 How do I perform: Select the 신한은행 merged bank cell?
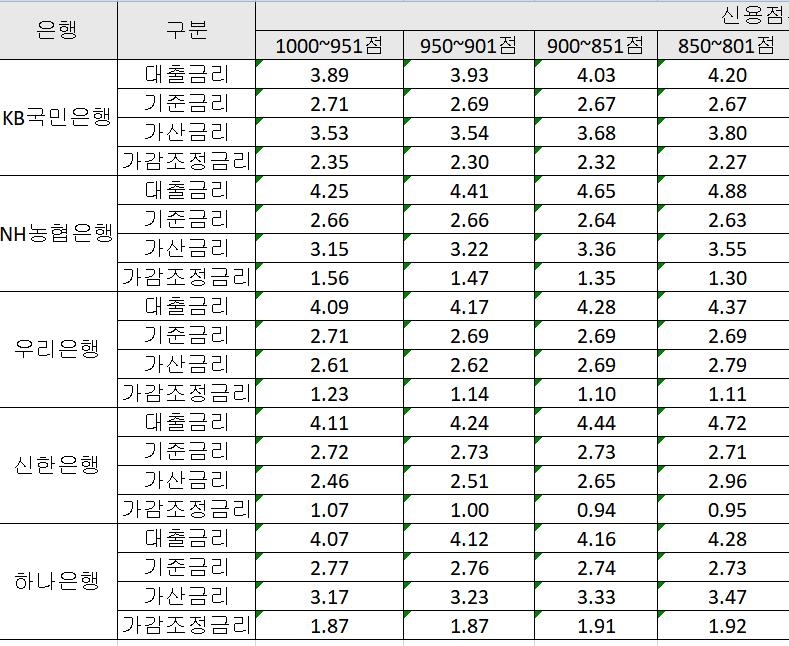[x=58, y=465]
